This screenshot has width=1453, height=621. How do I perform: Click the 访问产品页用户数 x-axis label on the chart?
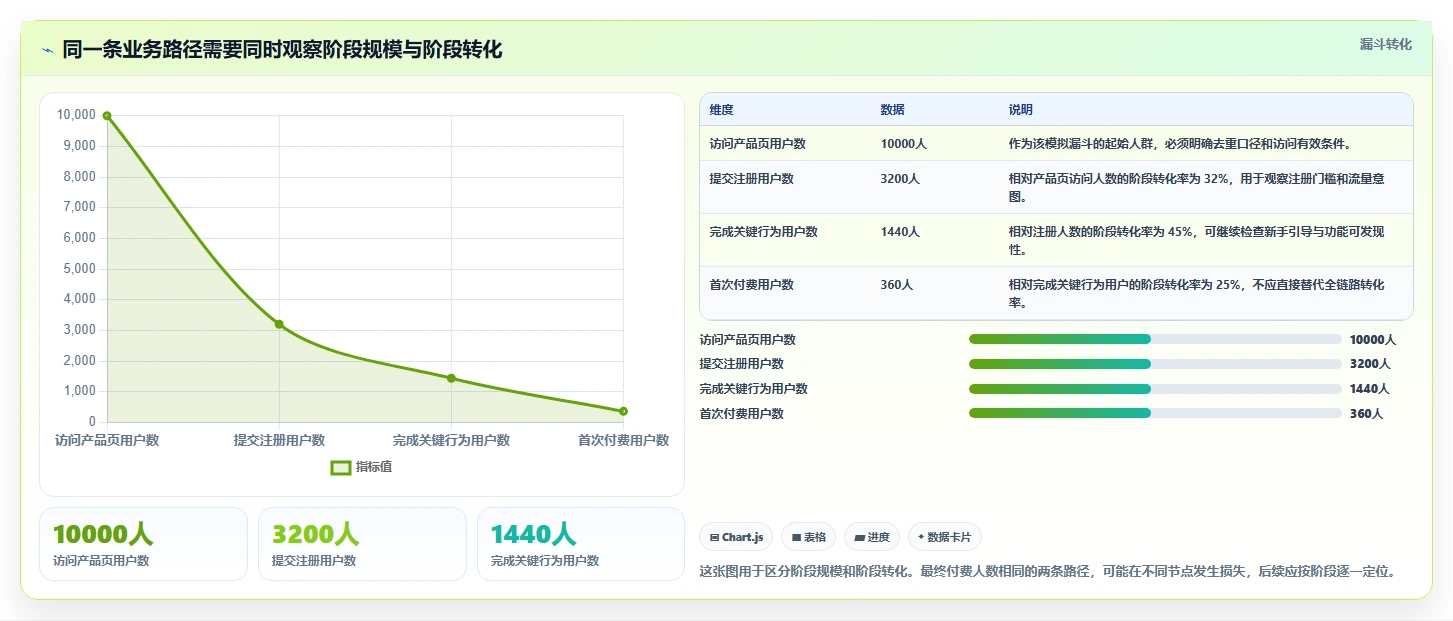pos(106,440)
